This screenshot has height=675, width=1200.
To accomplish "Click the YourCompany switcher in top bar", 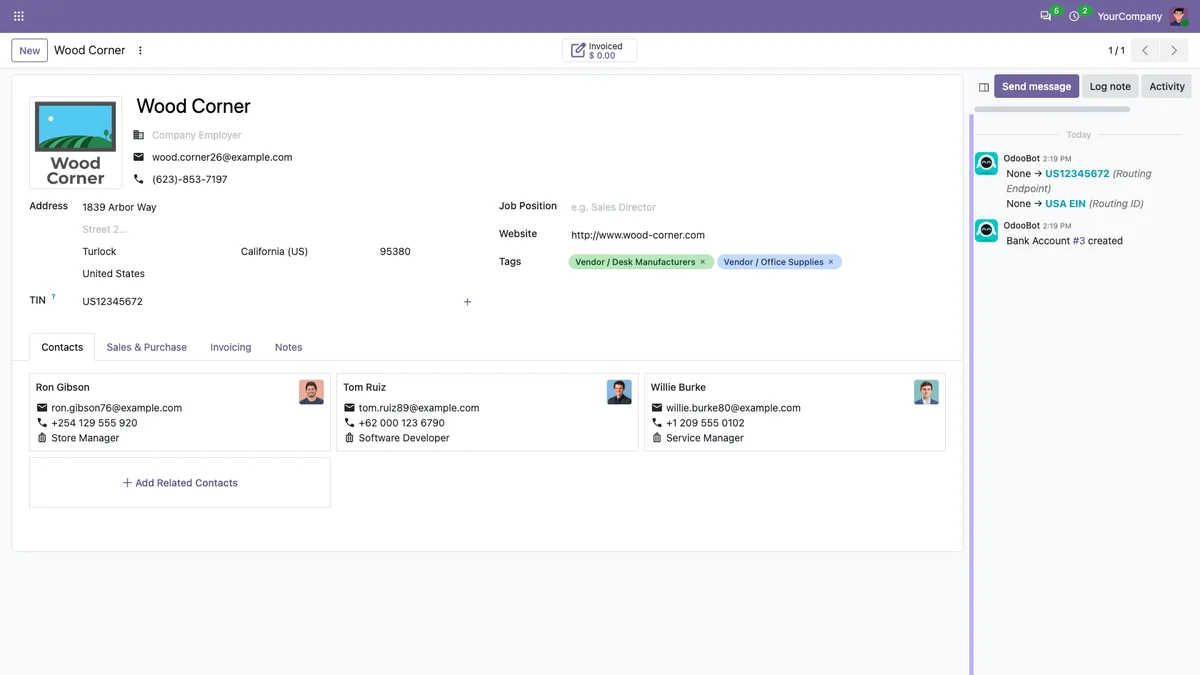I will [1129, 16].
